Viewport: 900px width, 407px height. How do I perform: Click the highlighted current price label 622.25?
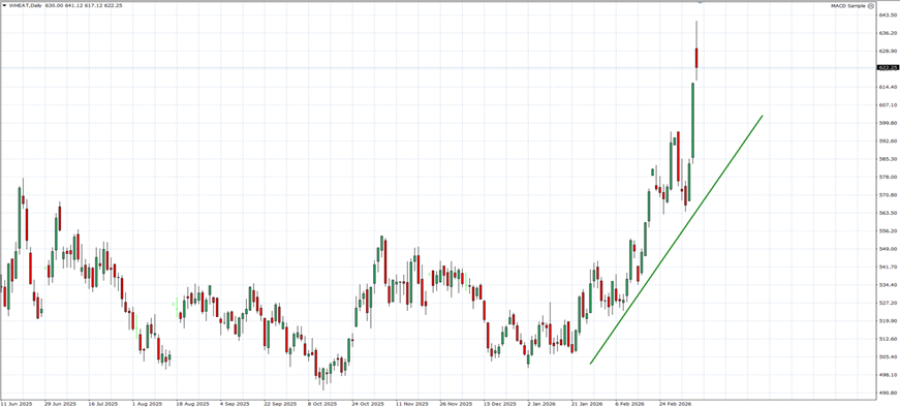886,68
